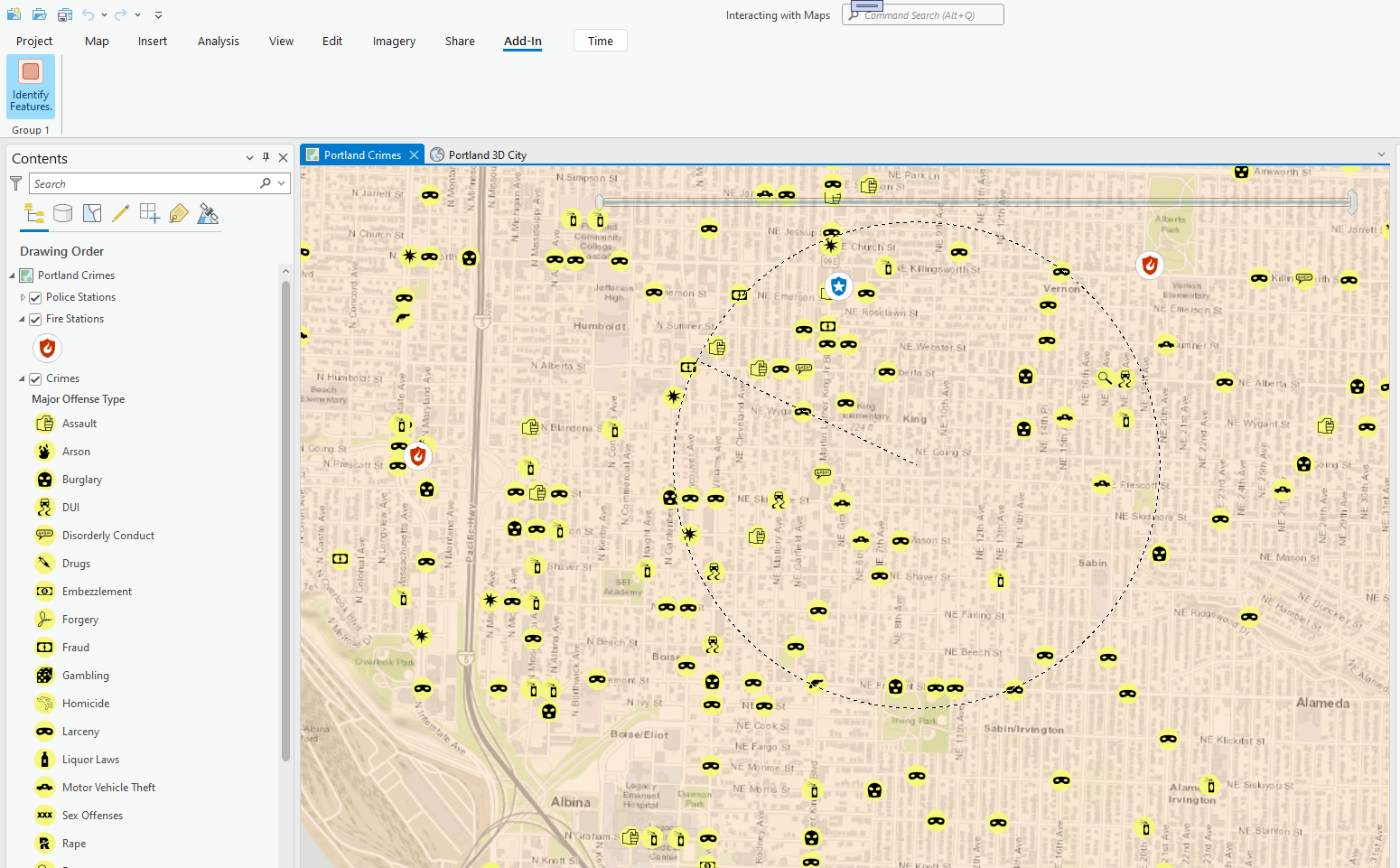Select the List By Selection icon
The image size is (1400, 868).
(x=91, y=213)
